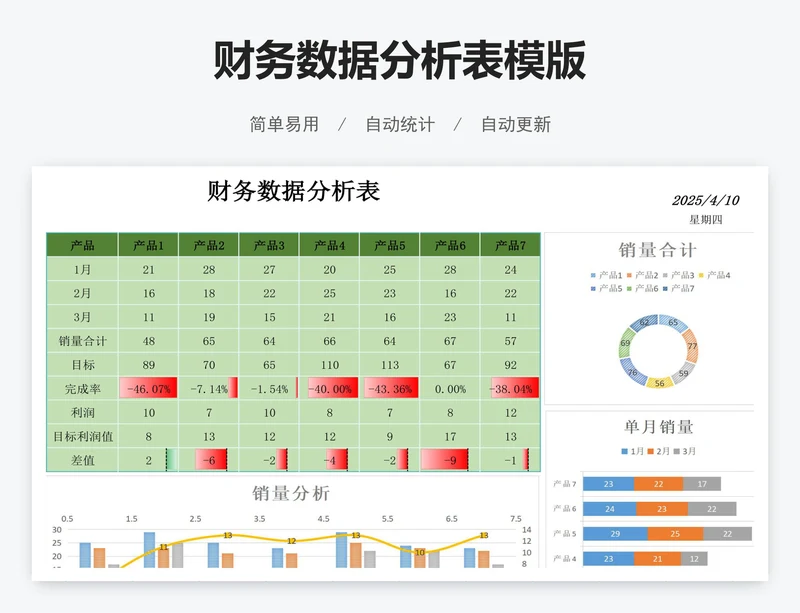Select target profit cell 17 for 产品6
The image size is (800, 613).
pos(449,436)
